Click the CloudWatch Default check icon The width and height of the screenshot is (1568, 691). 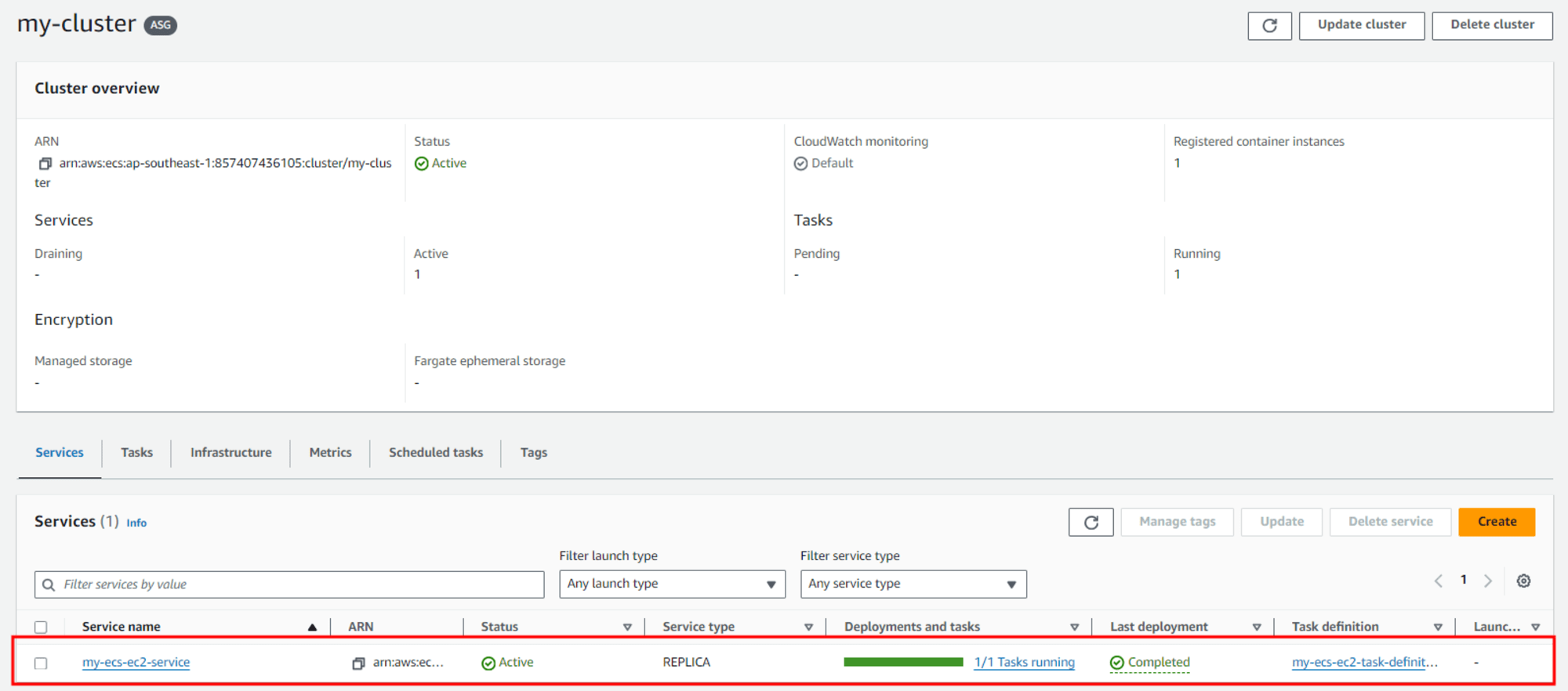coord(800,164)
